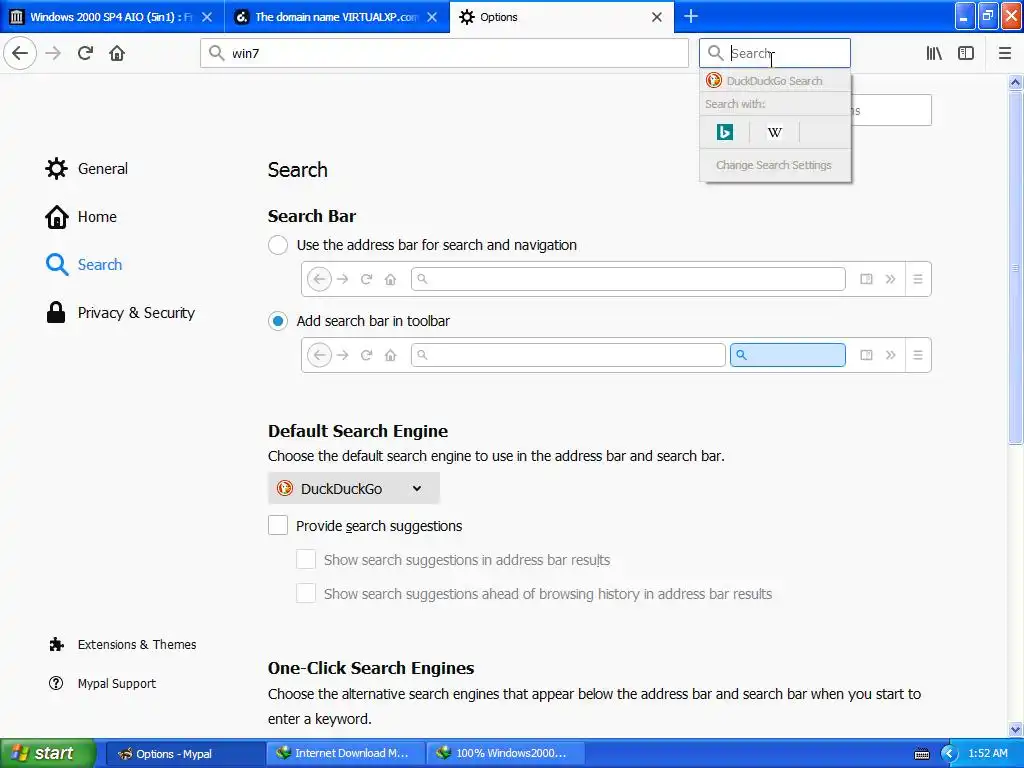Open Options - Mypal taskbar item
The width and height of the screenshot is (1024, 768).
184,754
